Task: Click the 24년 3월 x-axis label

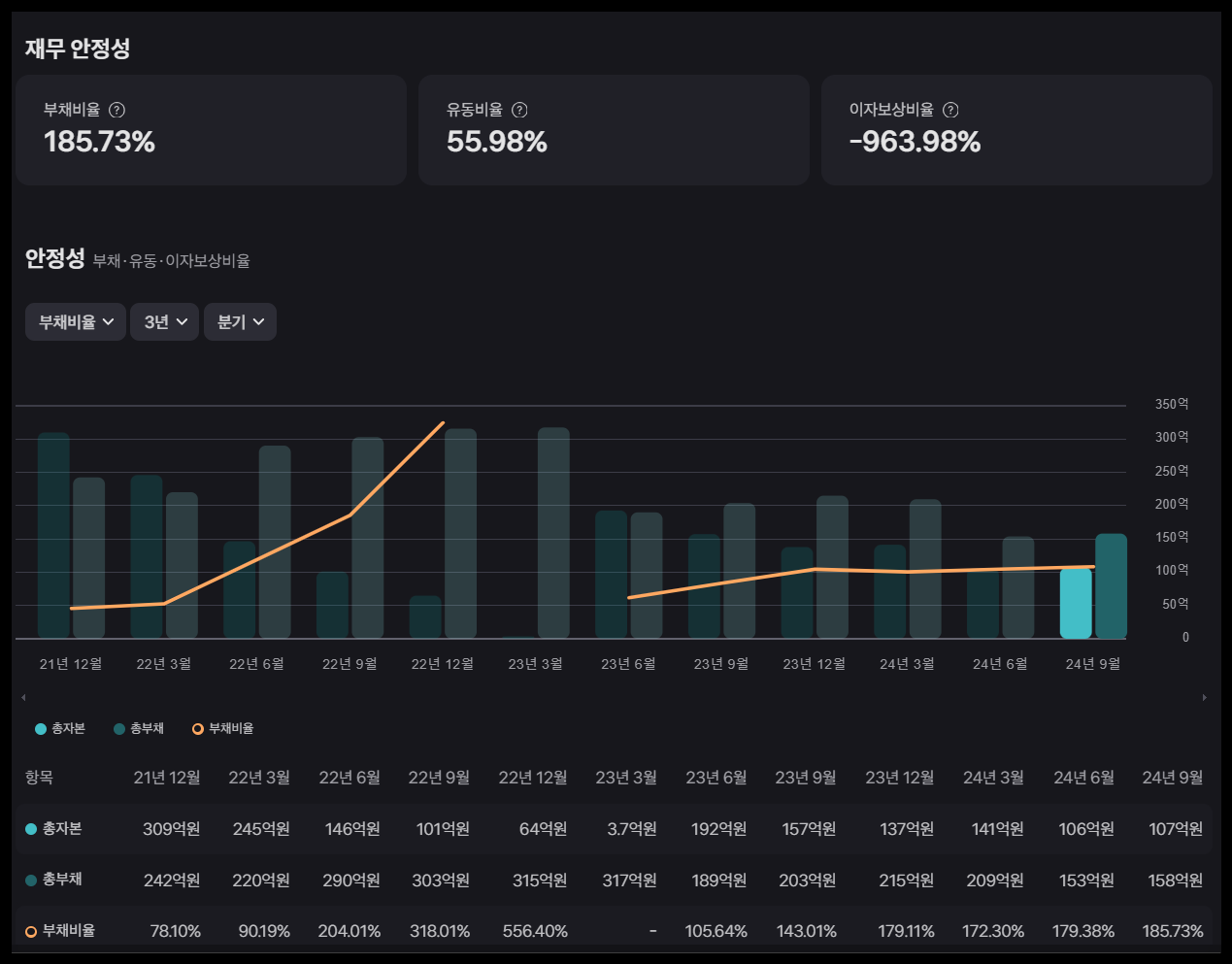Action: pyautogui.click(x=907, y=664)
